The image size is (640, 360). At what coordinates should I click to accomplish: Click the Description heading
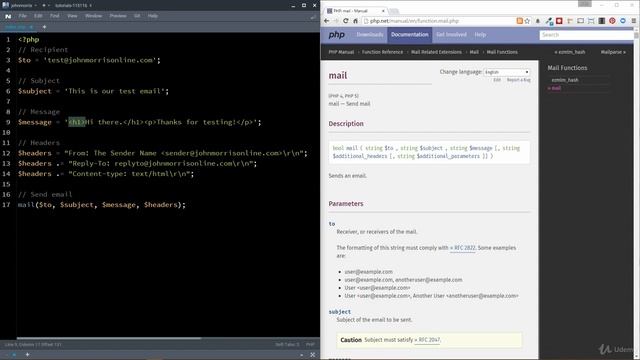pos(346,124)
